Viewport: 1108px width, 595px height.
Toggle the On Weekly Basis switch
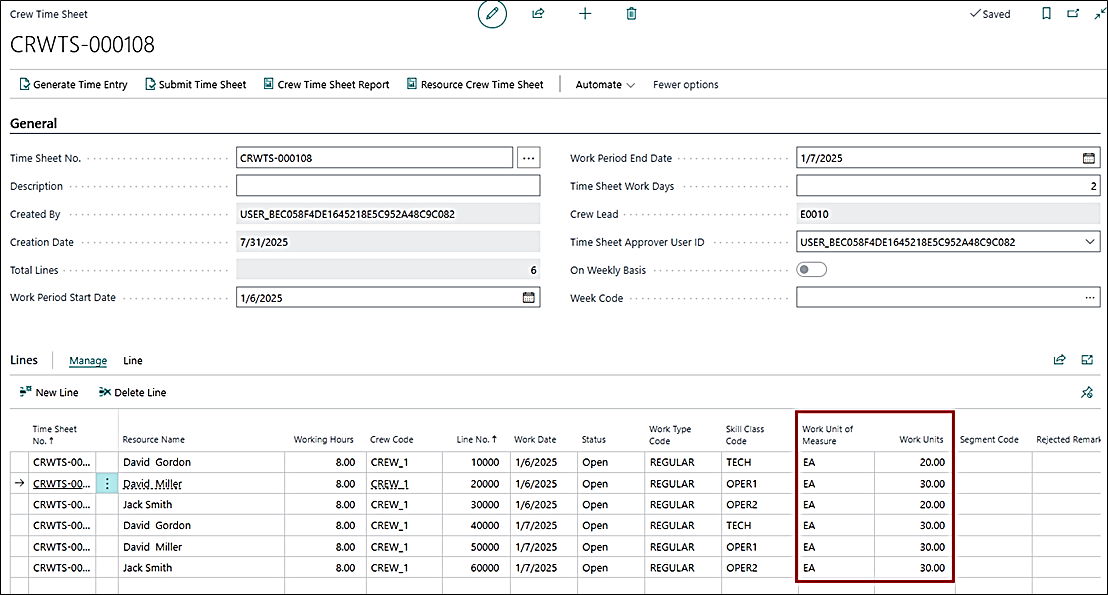pyautogui.click(x=811, y=269)
